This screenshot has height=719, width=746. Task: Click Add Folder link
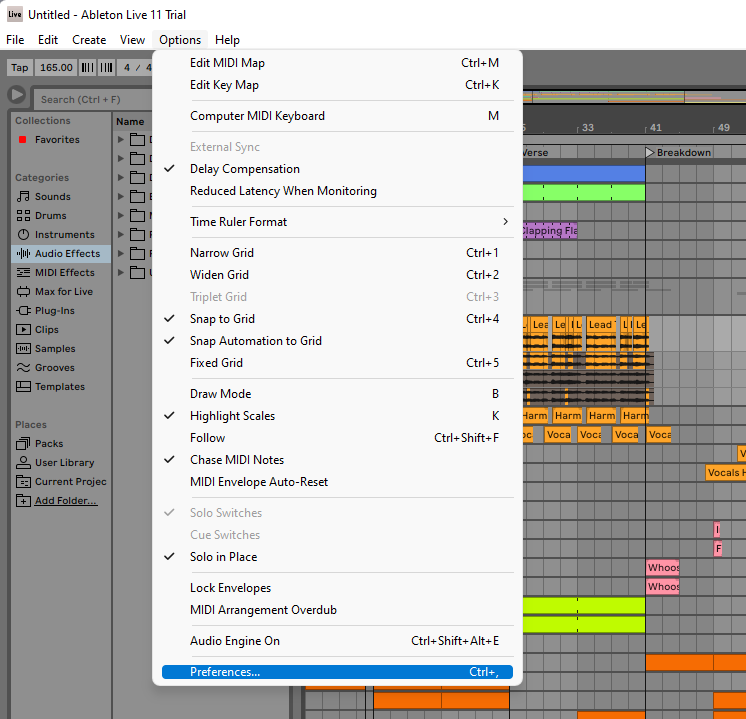[x=66, y=501]
